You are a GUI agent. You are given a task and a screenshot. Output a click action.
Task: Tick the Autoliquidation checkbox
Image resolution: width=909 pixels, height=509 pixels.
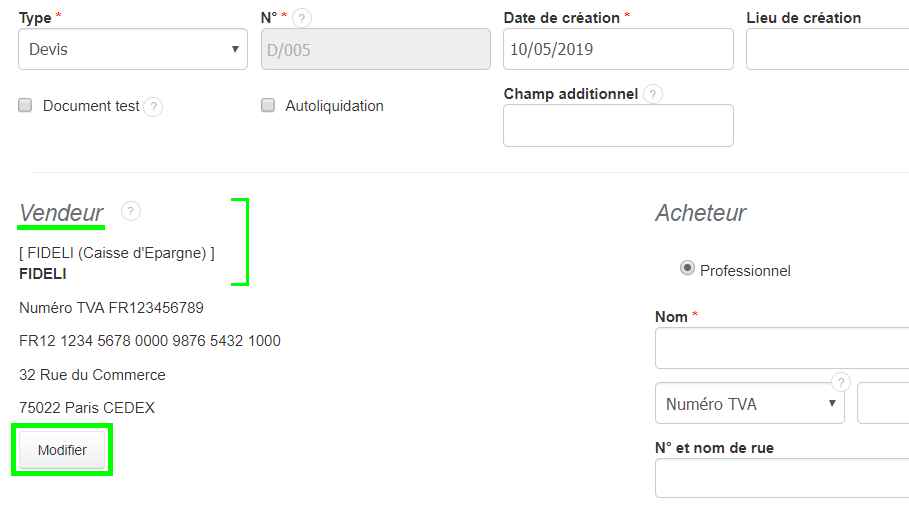[x=268, y=106]
